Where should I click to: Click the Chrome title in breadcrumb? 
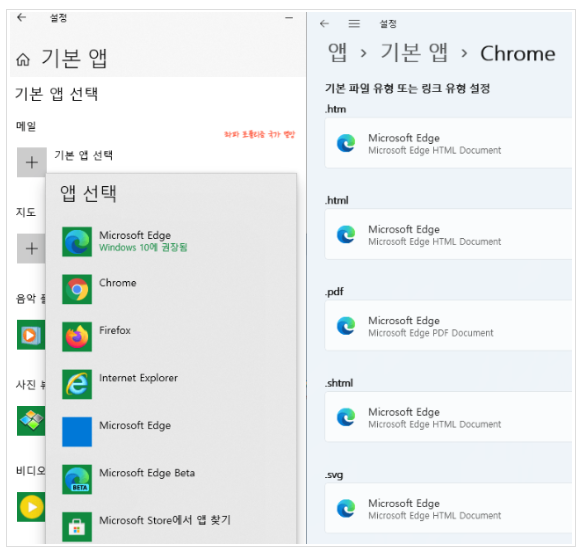[x=518, y=54]
